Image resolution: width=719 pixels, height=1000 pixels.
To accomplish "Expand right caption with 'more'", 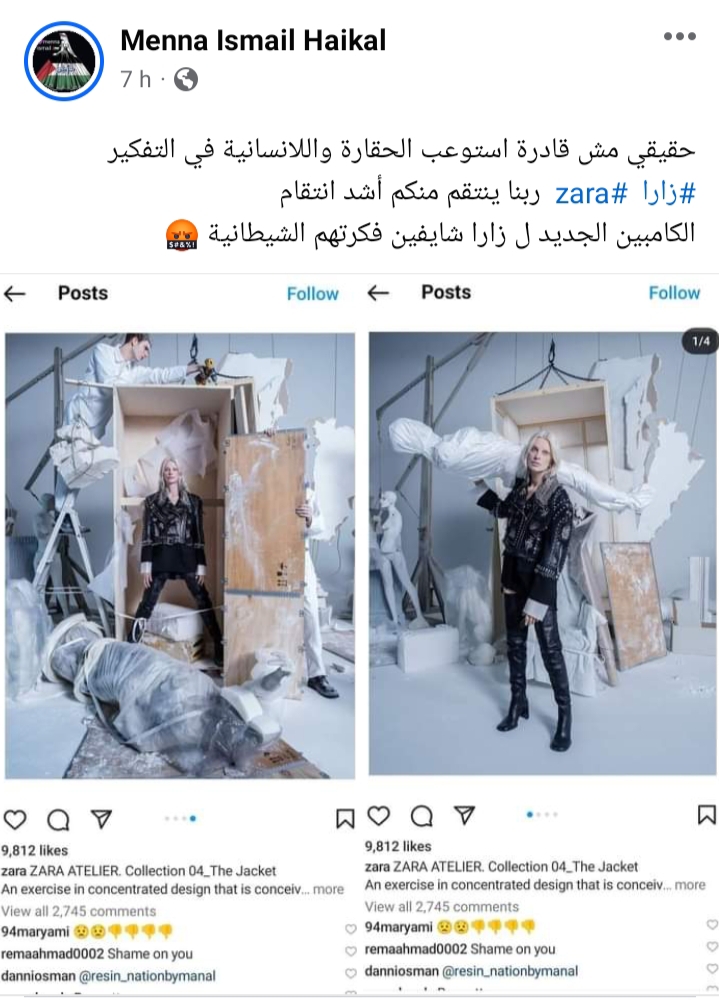I will (690, 885).
